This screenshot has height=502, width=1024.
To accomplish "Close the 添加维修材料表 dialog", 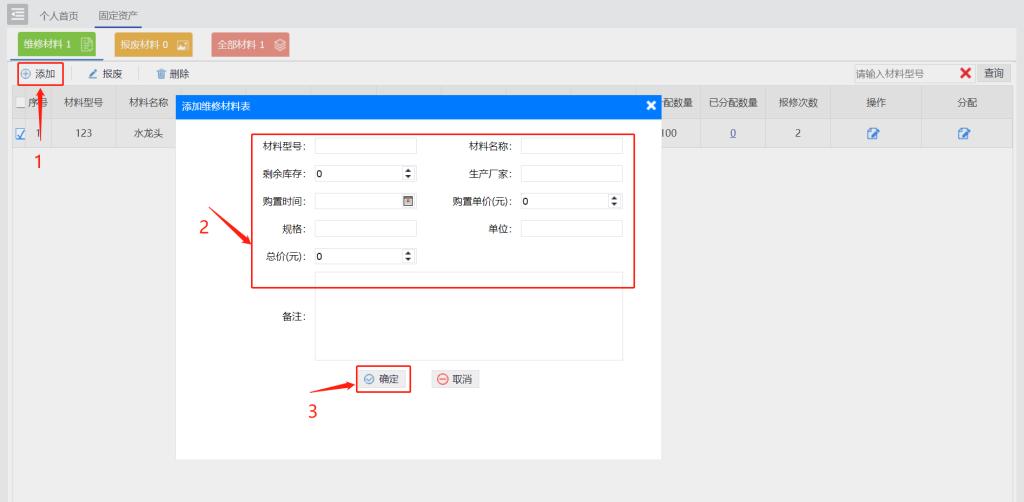I will pos(651,105).
